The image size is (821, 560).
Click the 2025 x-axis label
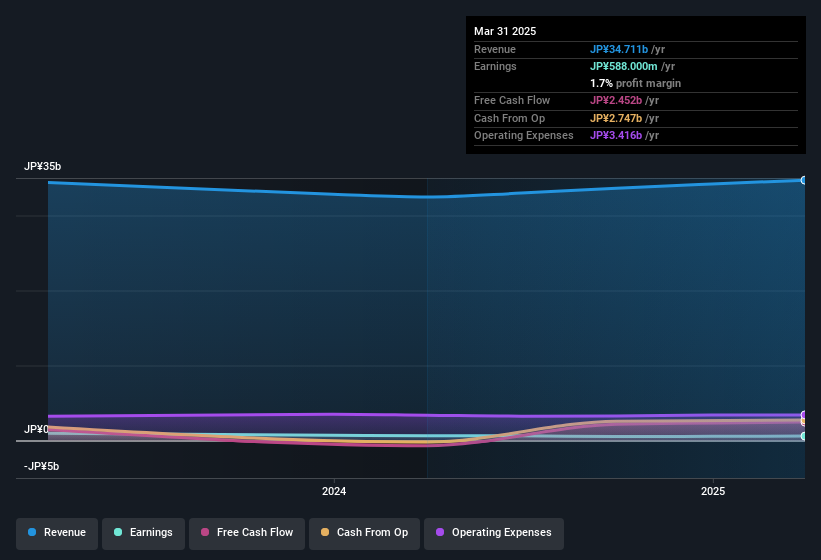(713, 491)
